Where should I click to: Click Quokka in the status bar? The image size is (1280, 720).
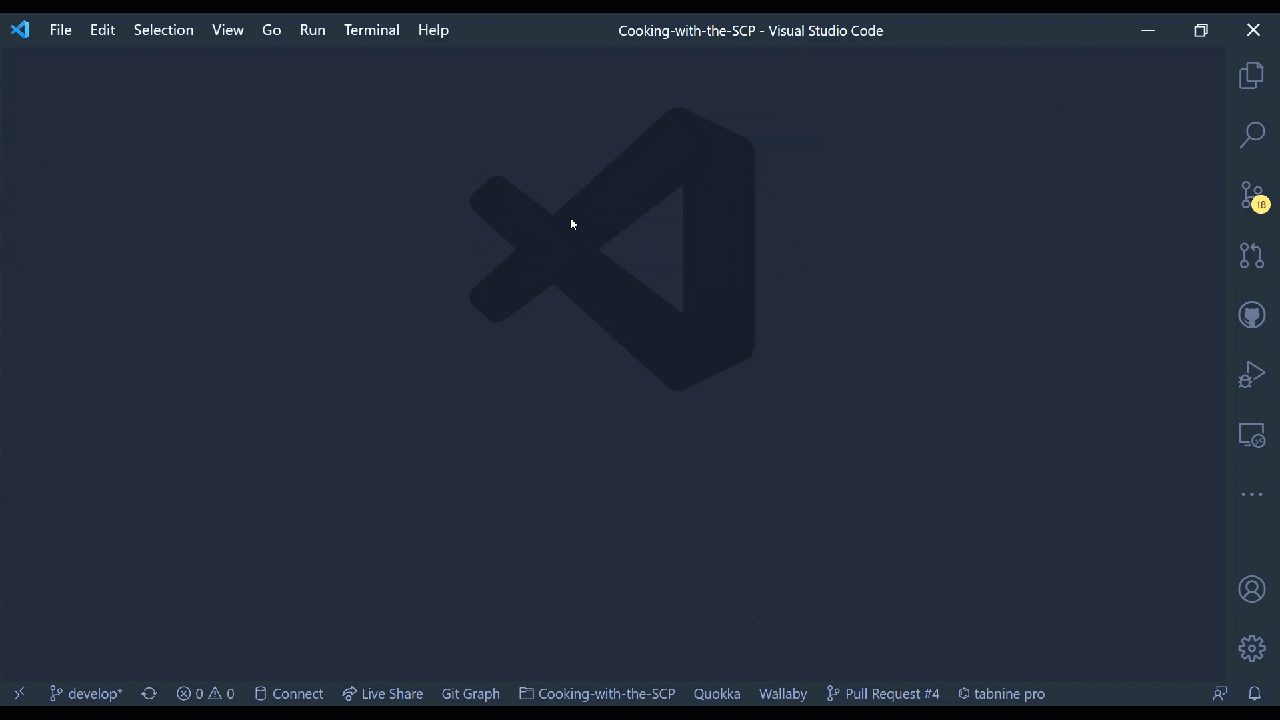(717, 693)
